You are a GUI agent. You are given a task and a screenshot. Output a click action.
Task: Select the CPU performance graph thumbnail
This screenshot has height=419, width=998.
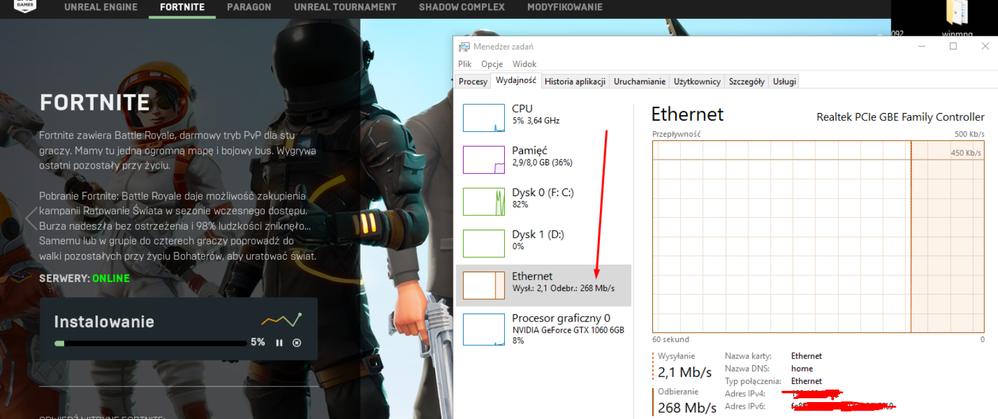point(483,118)
